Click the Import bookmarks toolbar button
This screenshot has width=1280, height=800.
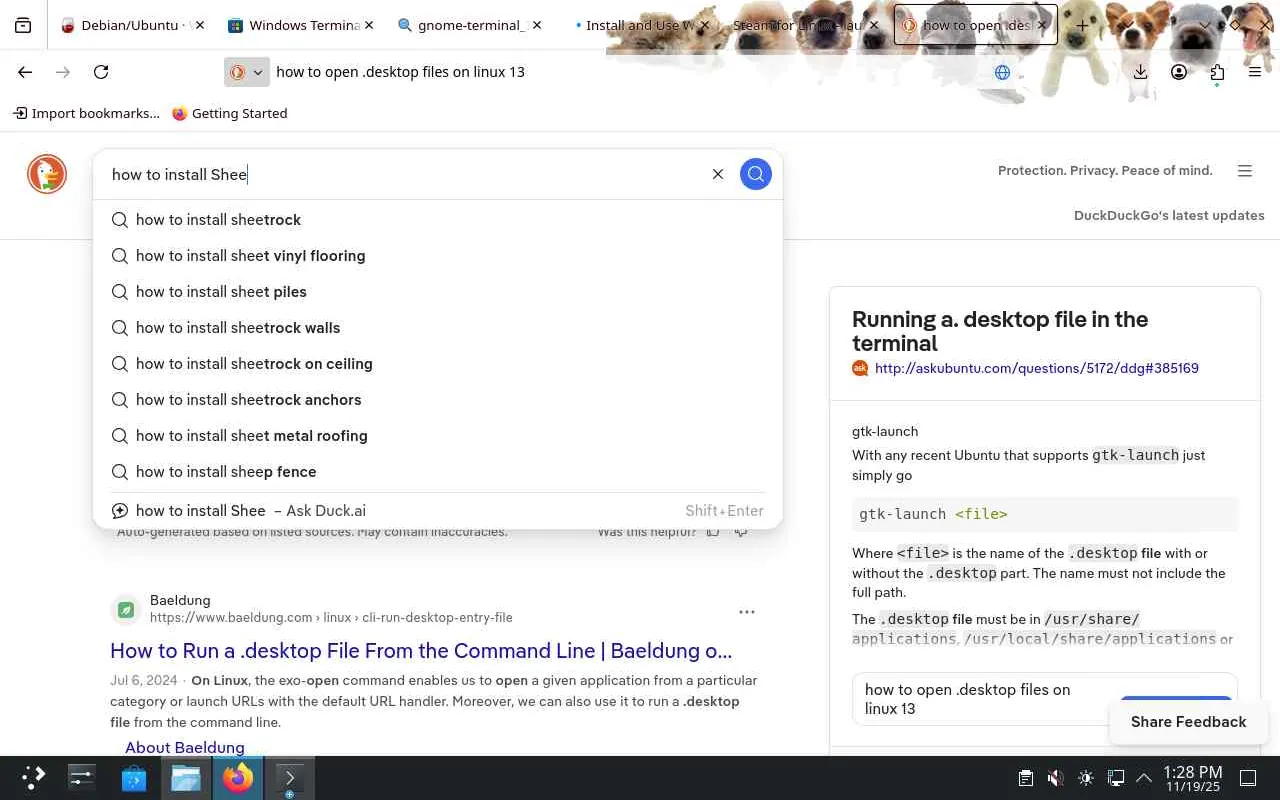pyautogui.click(x=86, y=113)
